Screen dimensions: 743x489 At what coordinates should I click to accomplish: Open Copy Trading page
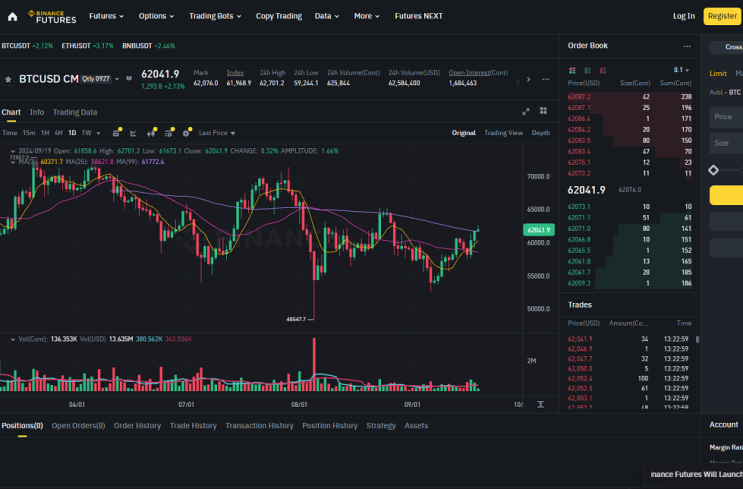pyautogui.click(x=279, y=16)
